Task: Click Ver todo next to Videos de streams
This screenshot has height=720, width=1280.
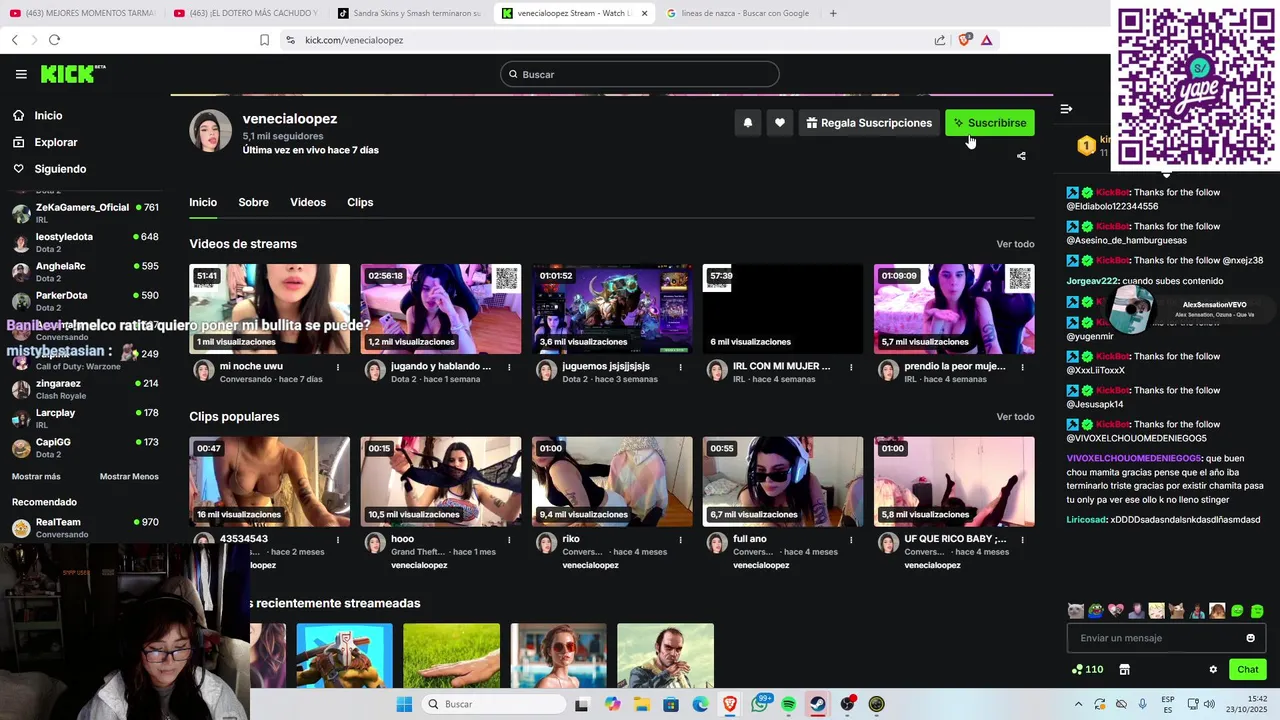Action: pos(1015,244)
